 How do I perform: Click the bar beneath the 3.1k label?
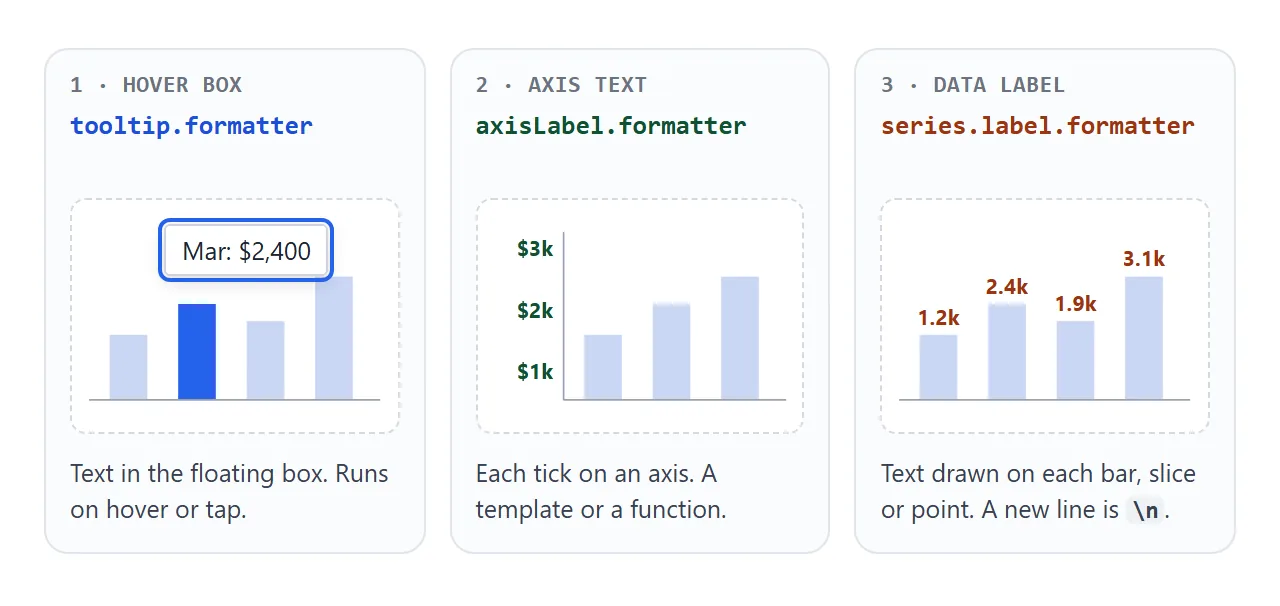point(1144,338)
